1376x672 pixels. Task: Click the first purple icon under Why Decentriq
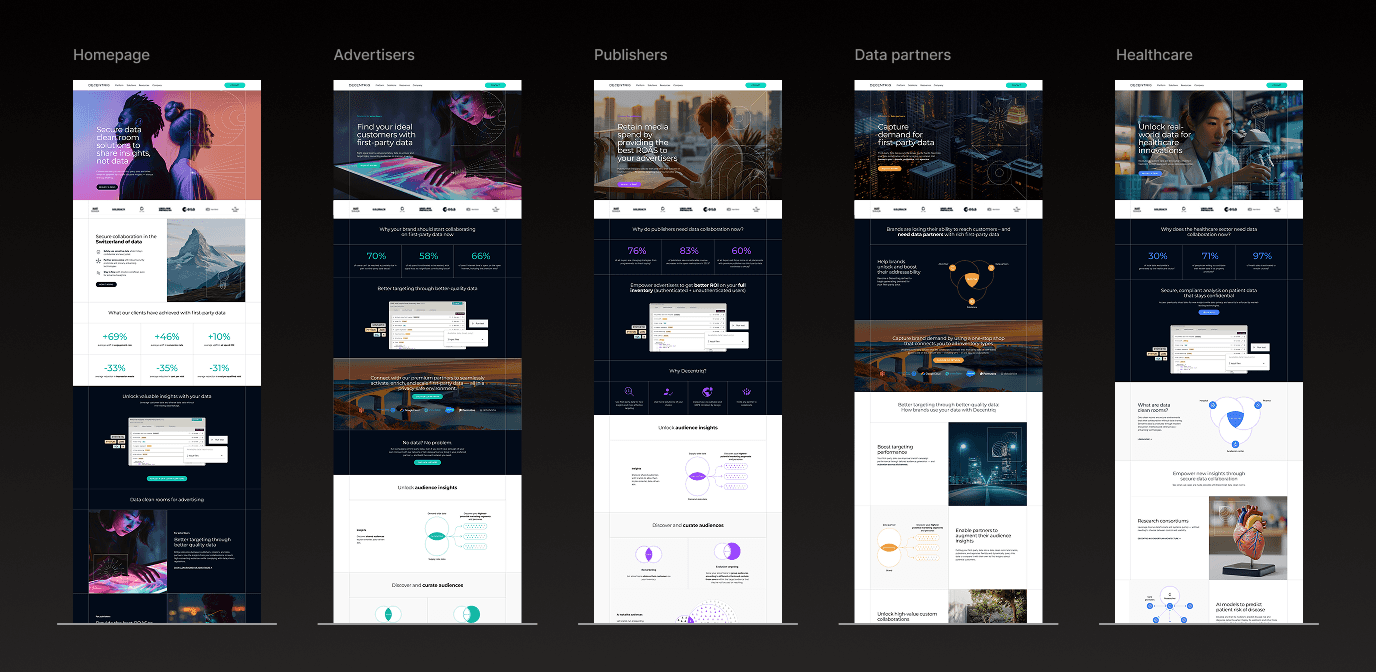point(627,391)
